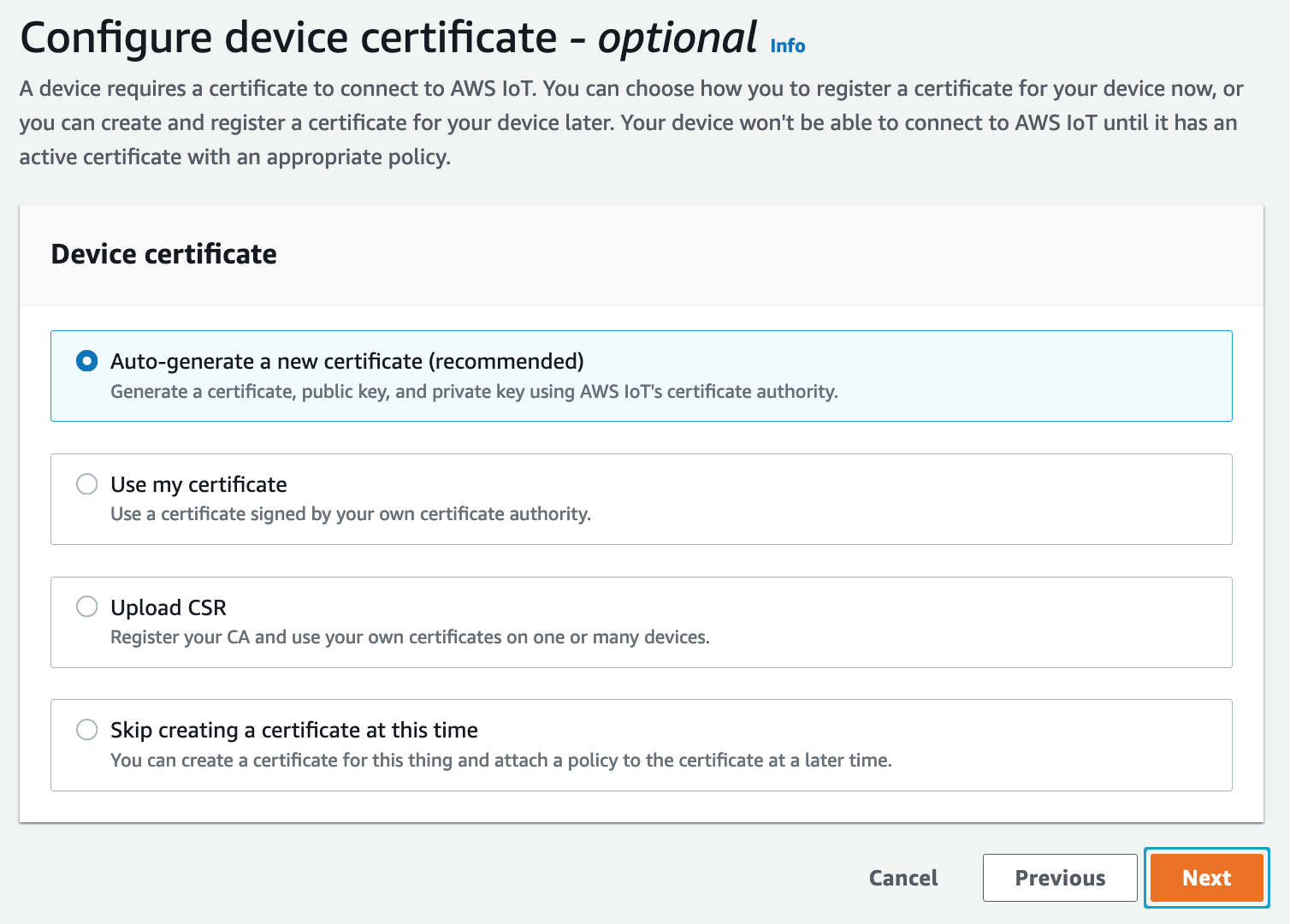Viewport: 1290px width, 924px height.
Task: Click 'Skip creating a certificate at this time' label
Action: pos(293,730)
